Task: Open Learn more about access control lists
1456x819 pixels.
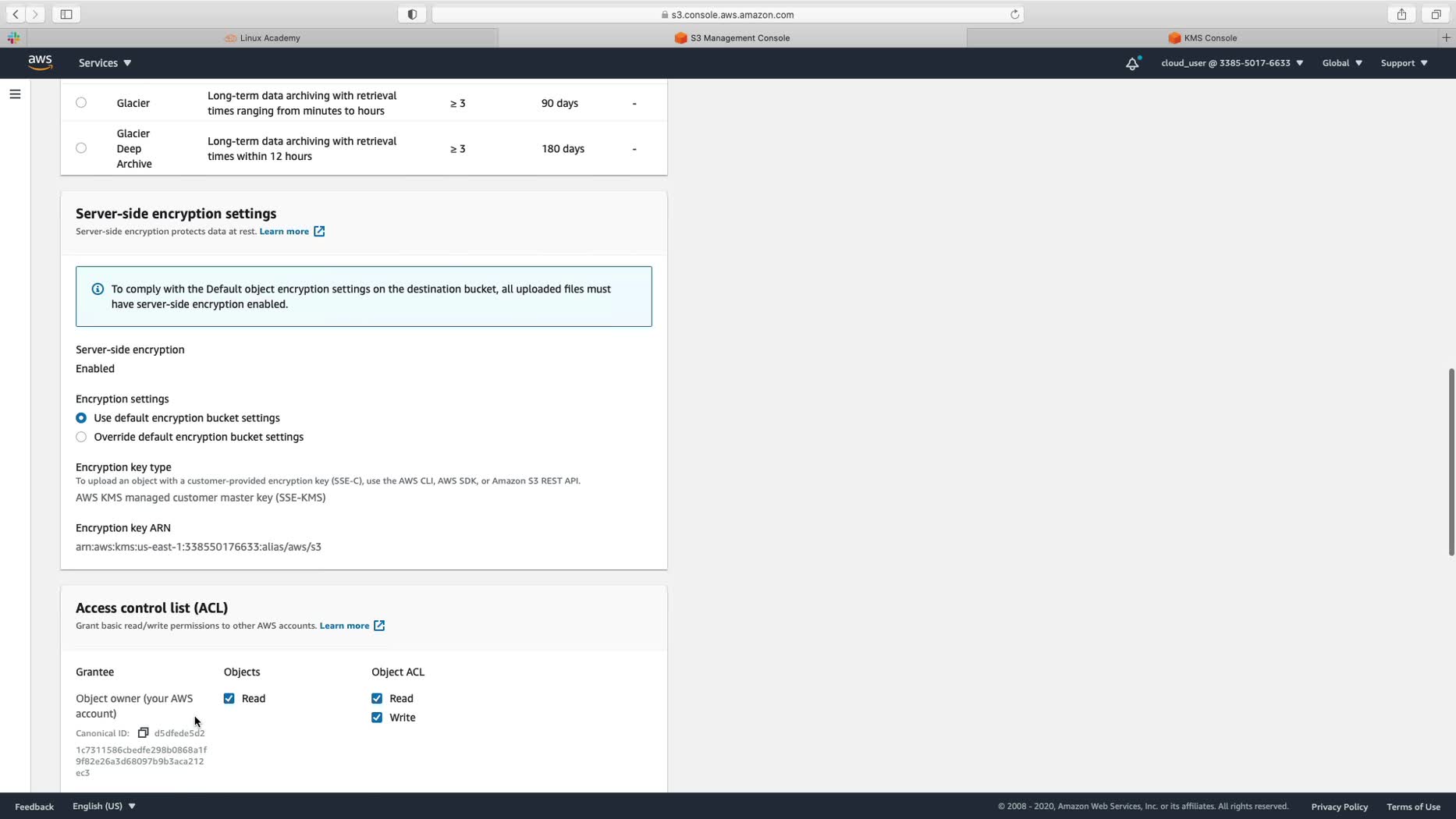Action: click(x=344, y=626)
